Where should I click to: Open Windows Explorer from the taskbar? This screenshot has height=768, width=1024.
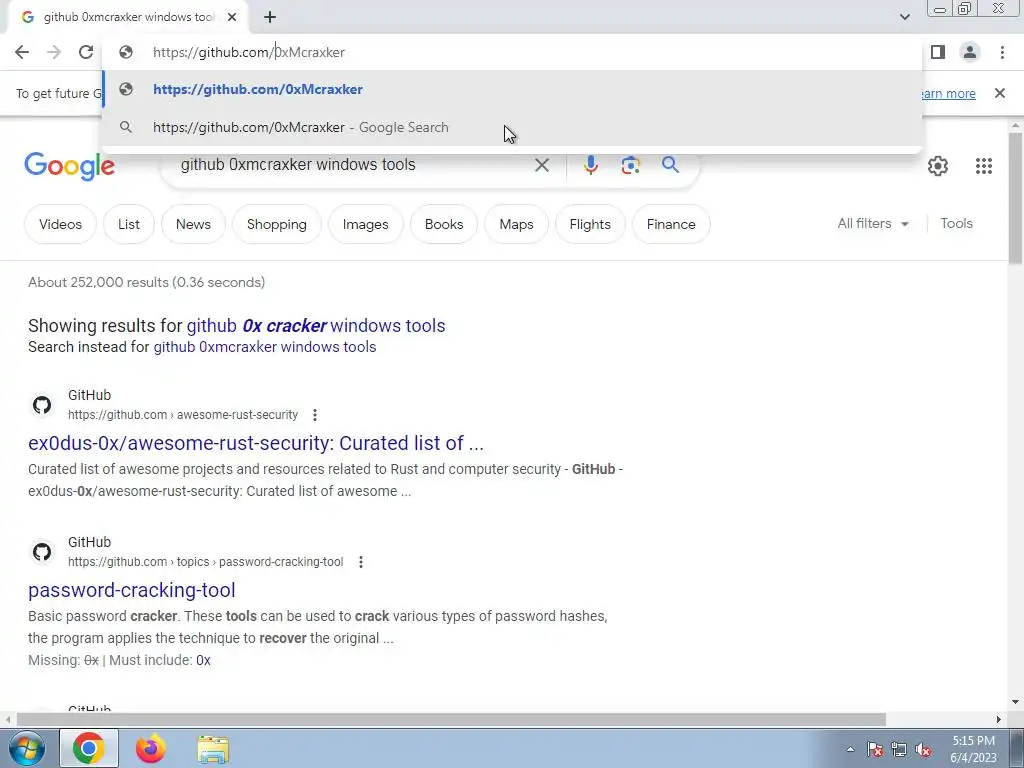(213, 749)
